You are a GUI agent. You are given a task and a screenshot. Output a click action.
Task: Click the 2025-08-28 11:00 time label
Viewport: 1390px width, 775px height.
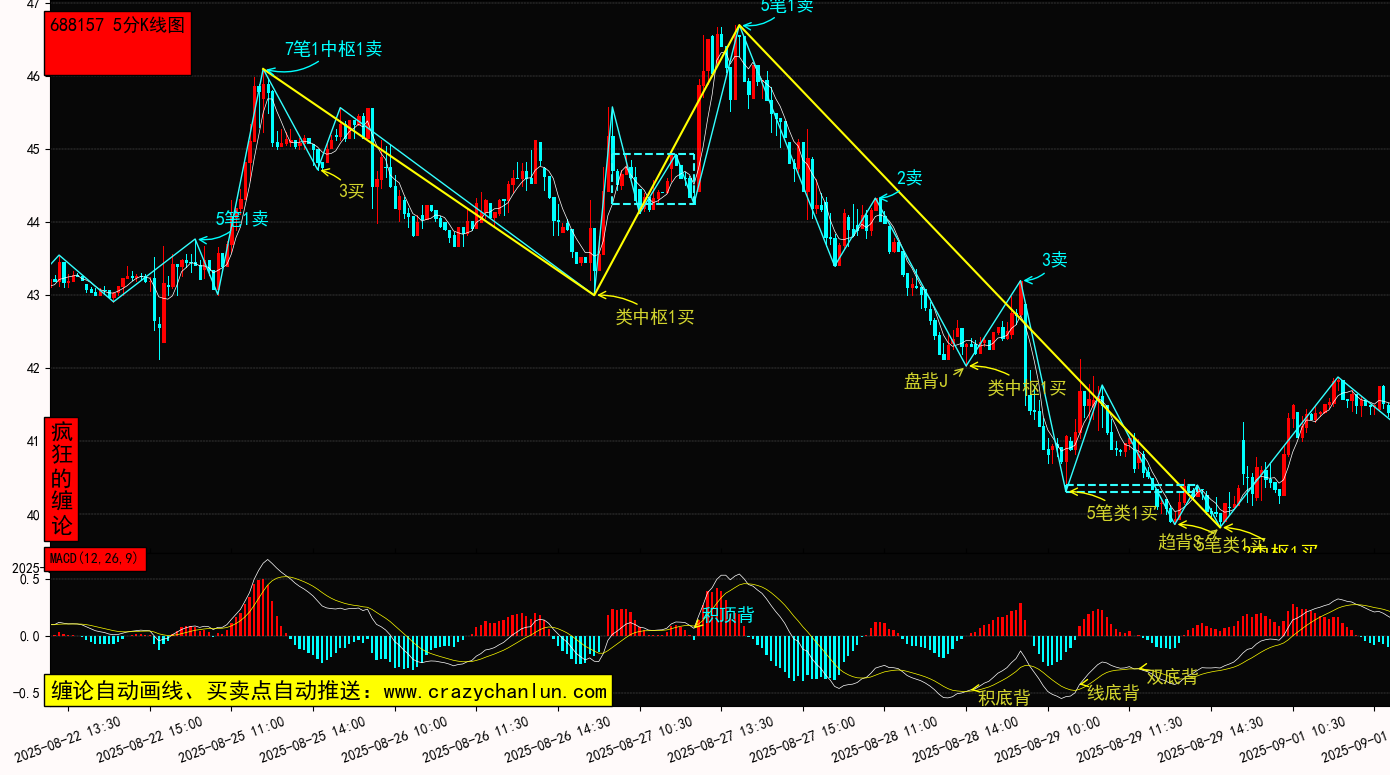886,739
